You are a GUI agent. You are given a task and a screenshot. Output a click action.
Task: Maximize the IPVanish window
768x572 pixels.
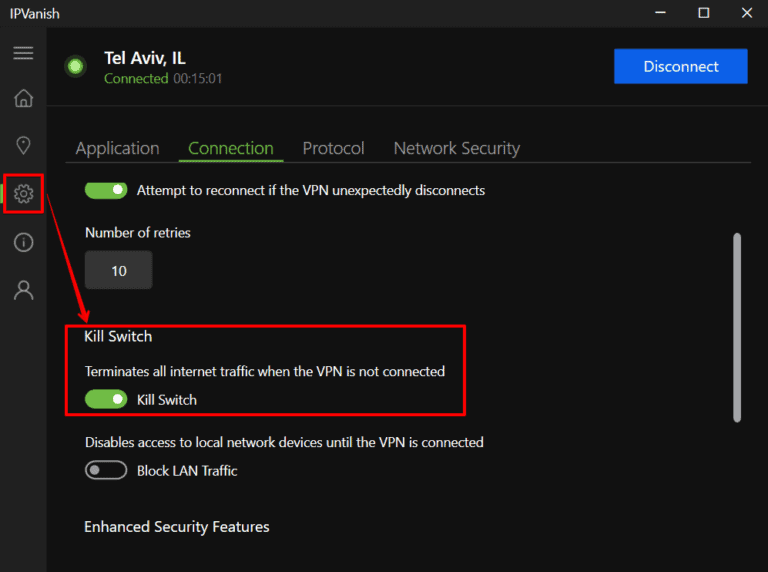[704, 13]
